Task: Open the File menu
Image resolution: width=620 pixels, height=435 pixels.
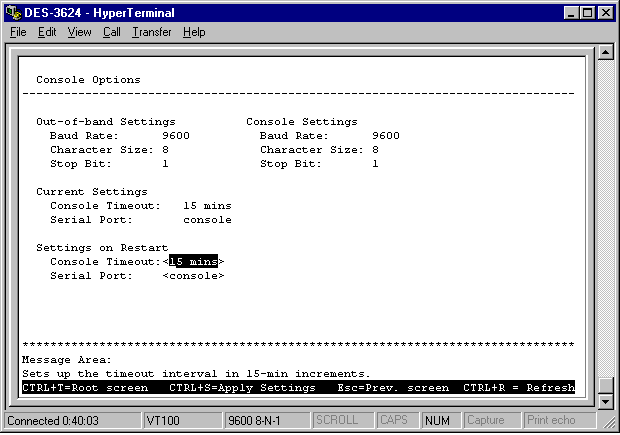Action: tap(18, 32)
